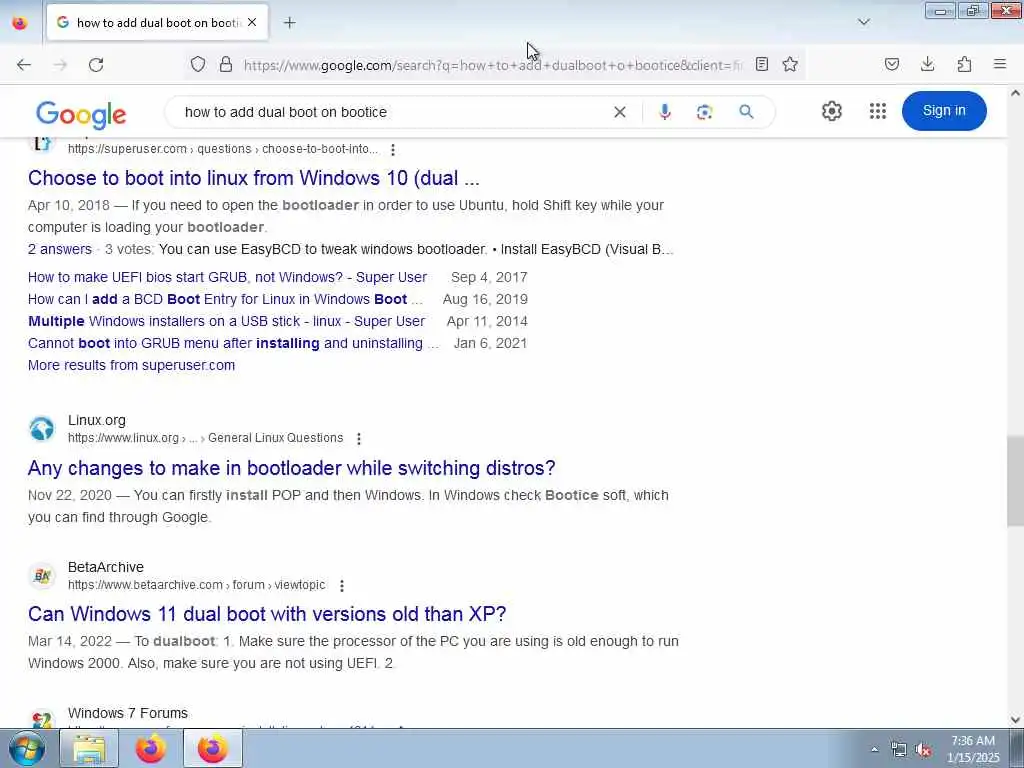Open the network tray icon
The width and height of the screenshot is (1024, 768).
click(x=899, y=750)
